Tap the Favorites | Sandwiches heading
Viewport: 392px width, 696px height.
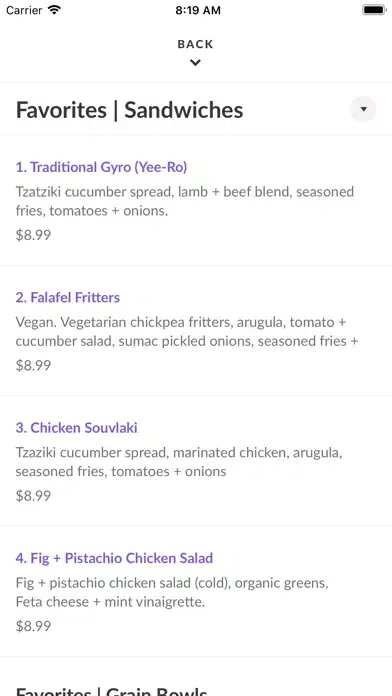[130, 110]
